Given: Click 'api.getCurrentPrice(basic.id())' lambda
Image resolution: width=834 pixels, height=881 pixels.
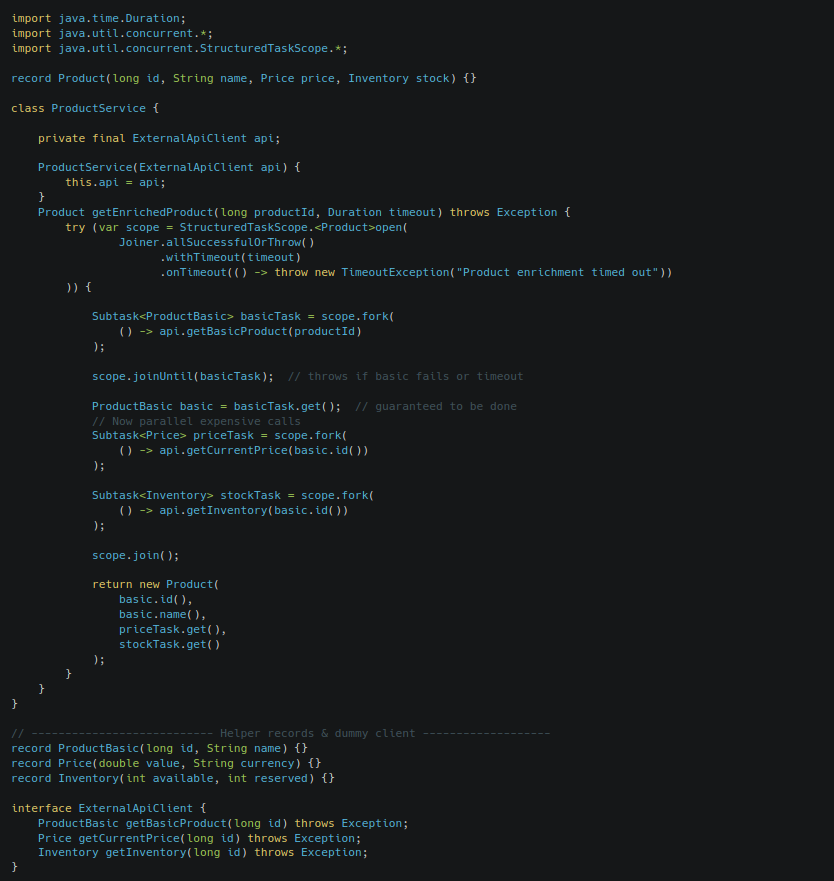Looking at the screenshot, I should click(264, 451).
